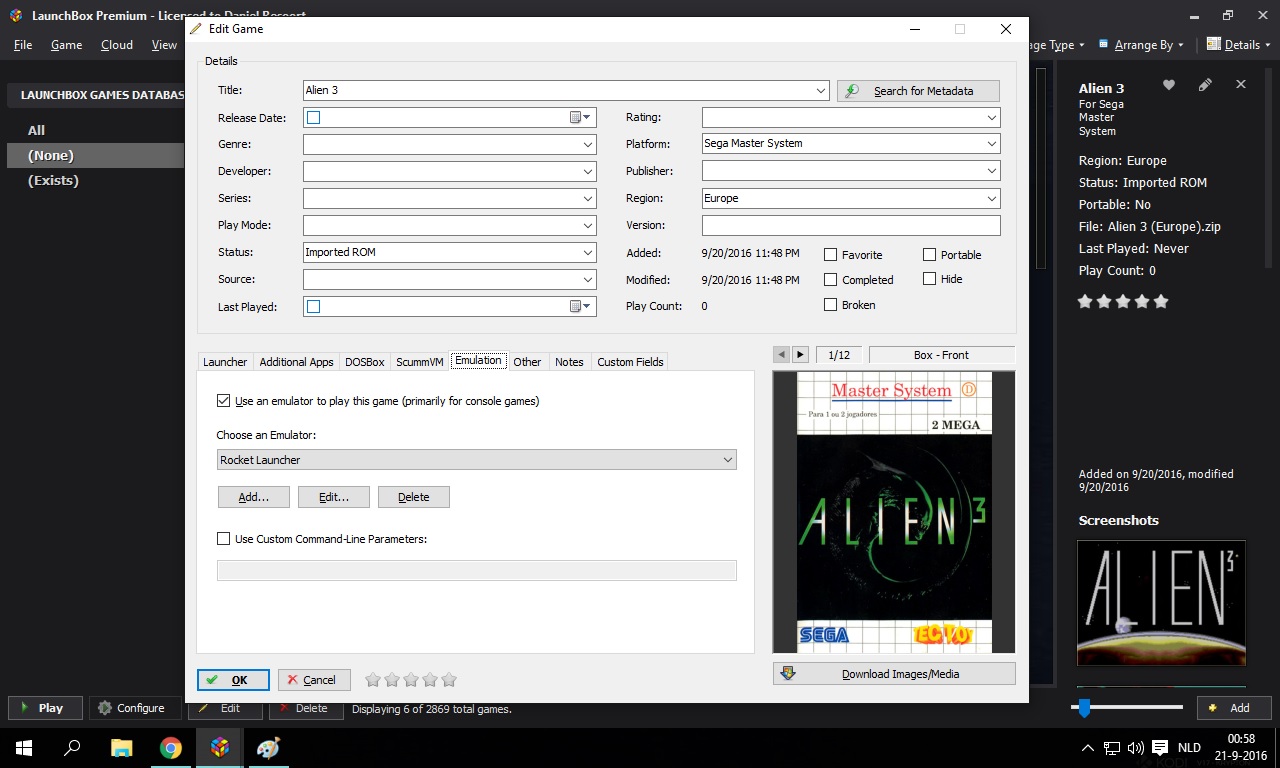This screenshot has width=1280, height=768.
Task: Enable Use Custom Command-Line Parameters
Action: (223, 539)
